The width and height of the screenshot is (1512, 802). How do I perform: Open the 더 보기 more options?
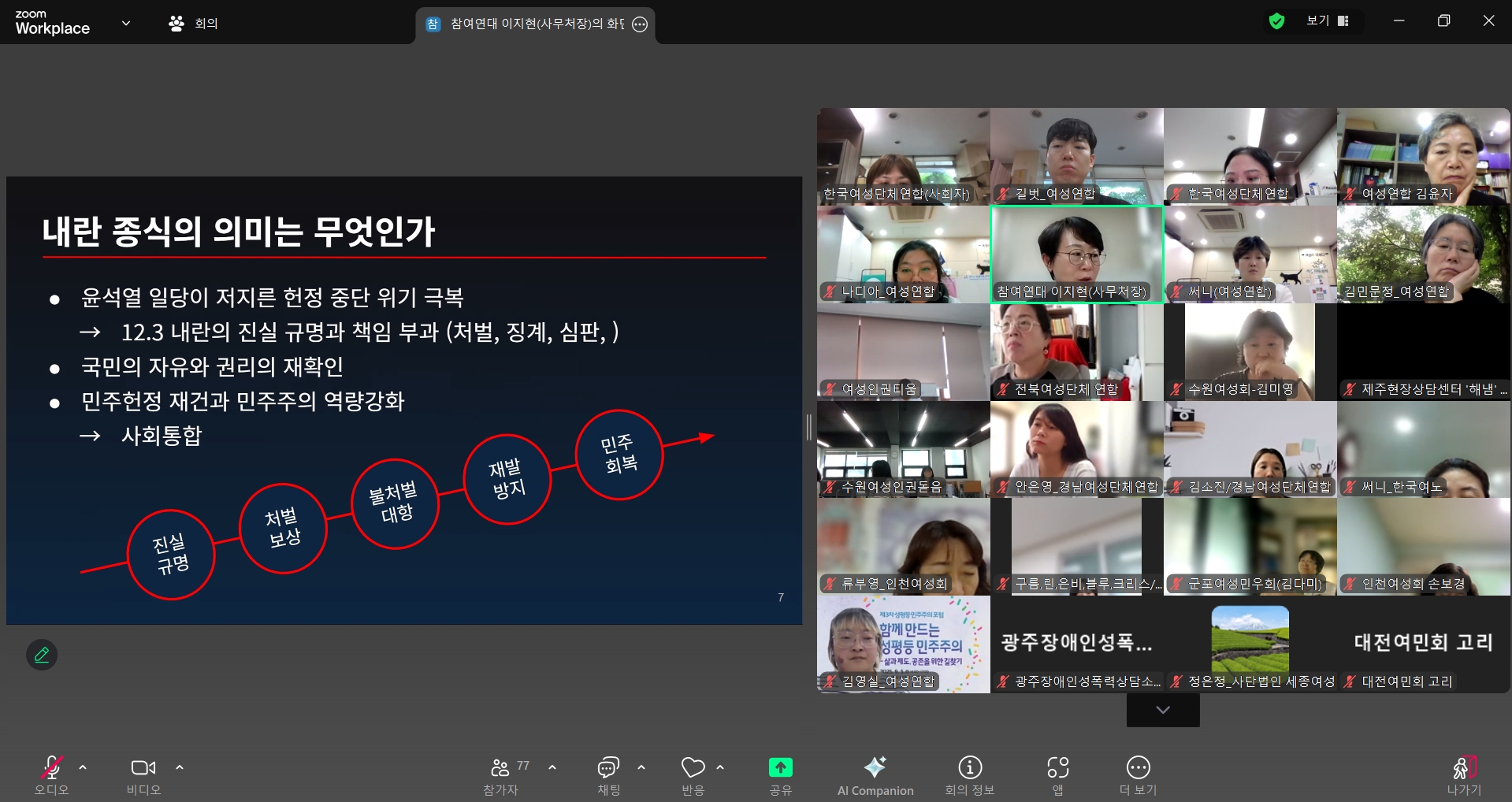click(x=1138, y=774)
